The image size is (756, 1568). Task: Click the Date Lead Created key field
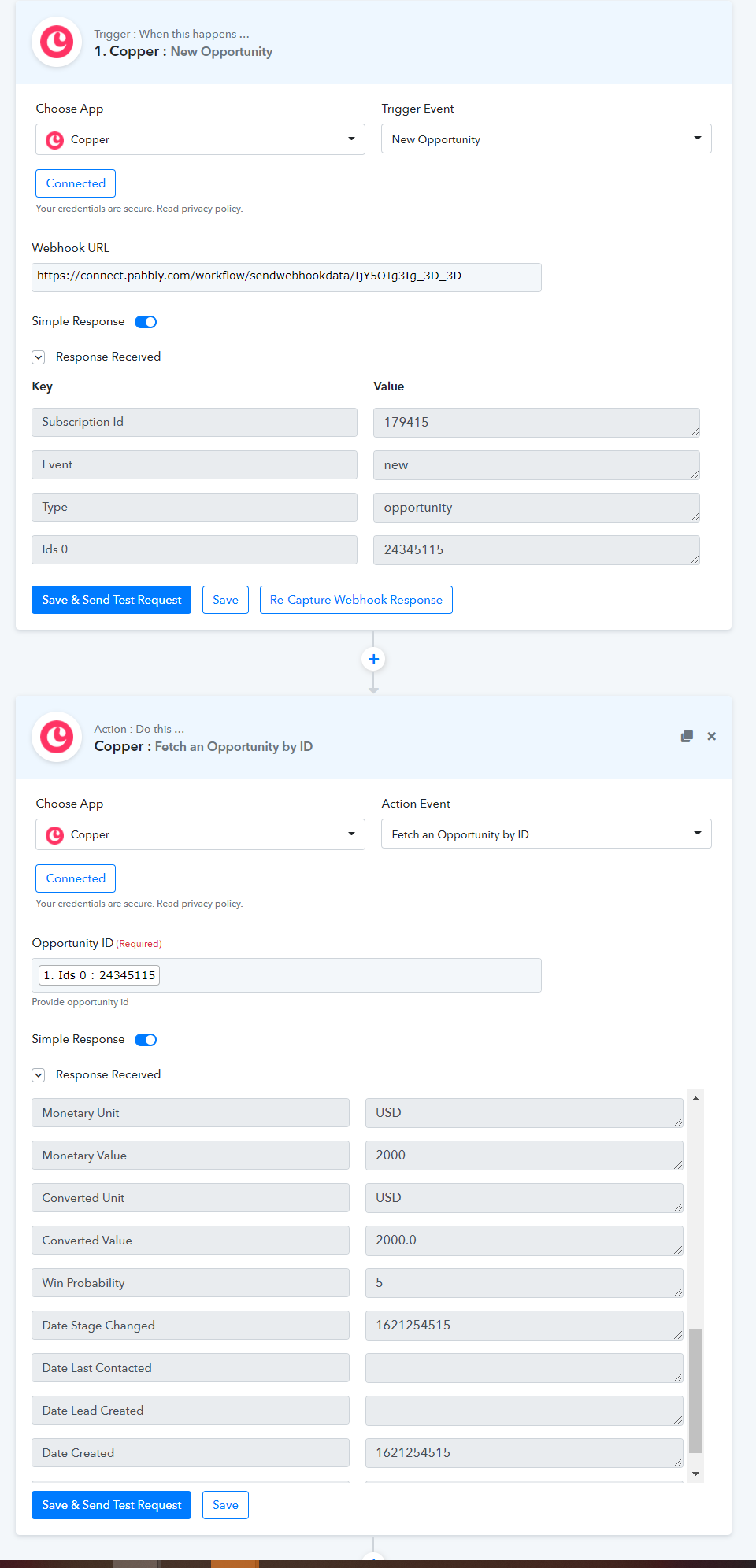[x=191, y=1411]
